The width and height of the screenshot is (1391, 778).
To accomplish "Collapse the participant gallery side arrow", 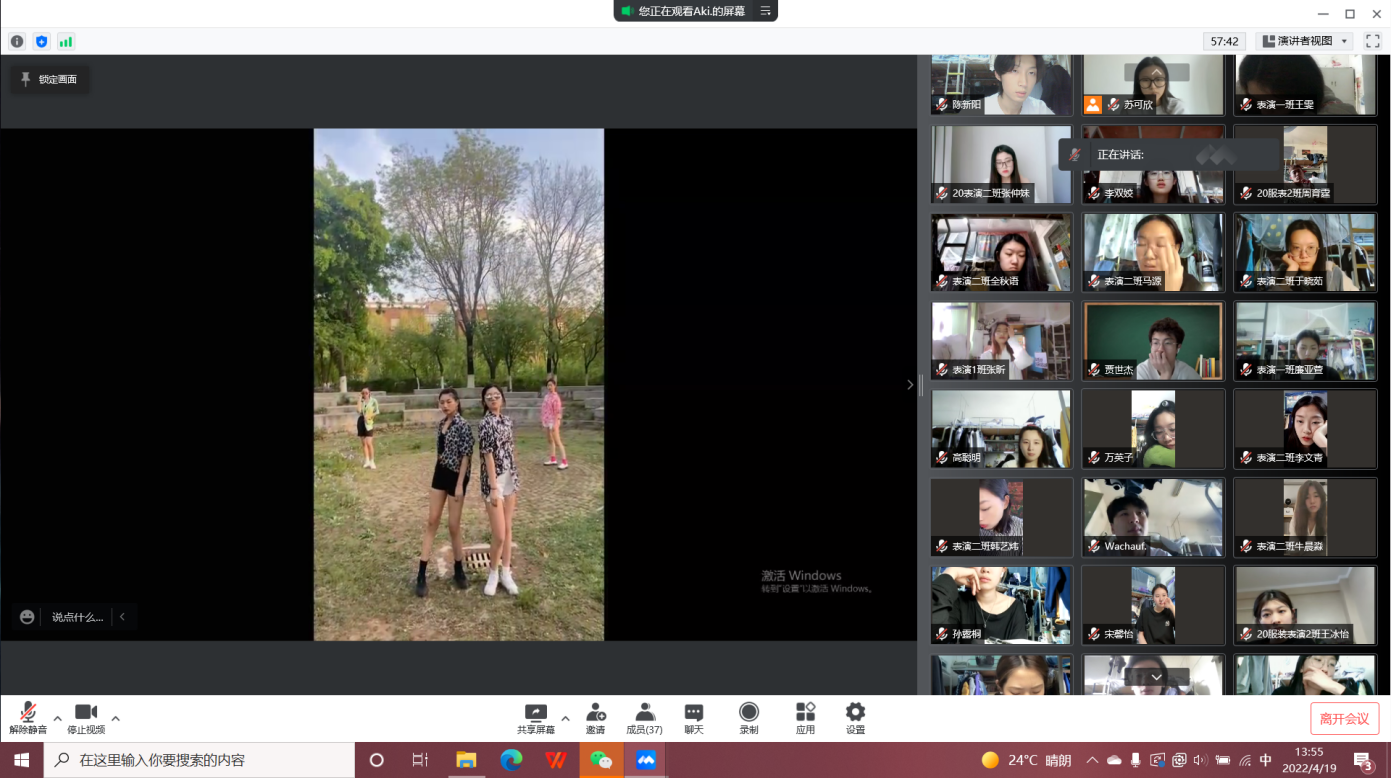I will pos(910,384).
